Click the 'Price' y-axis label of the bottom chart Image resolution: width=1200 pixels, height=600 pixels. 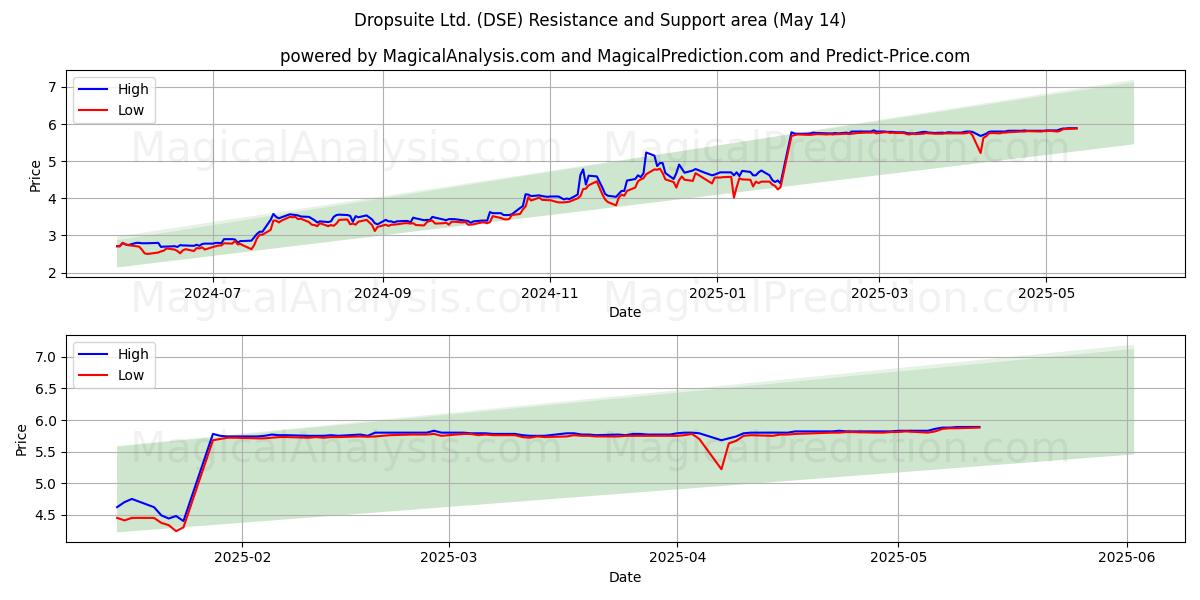(22, 440)
